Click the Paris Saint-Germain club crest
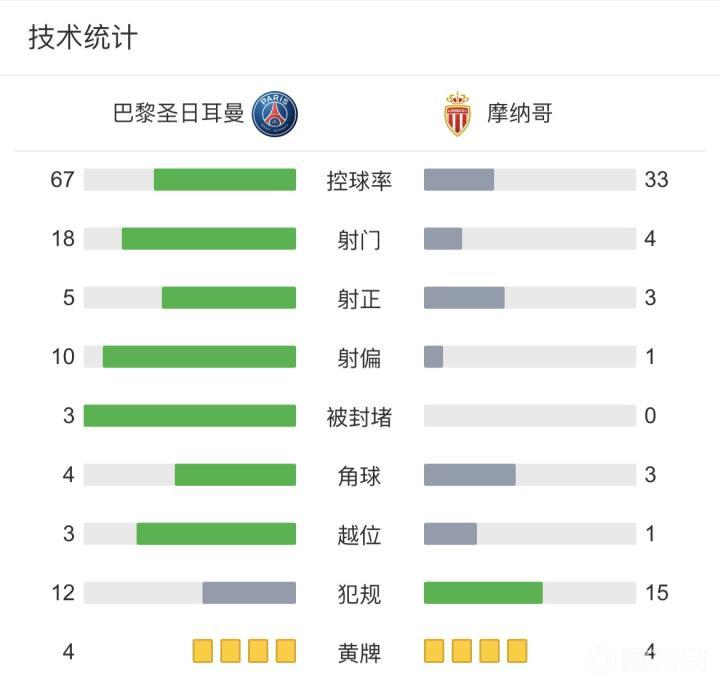Viewport: 720px width, 685px height. pyautogui.click(x=274, y=113)
